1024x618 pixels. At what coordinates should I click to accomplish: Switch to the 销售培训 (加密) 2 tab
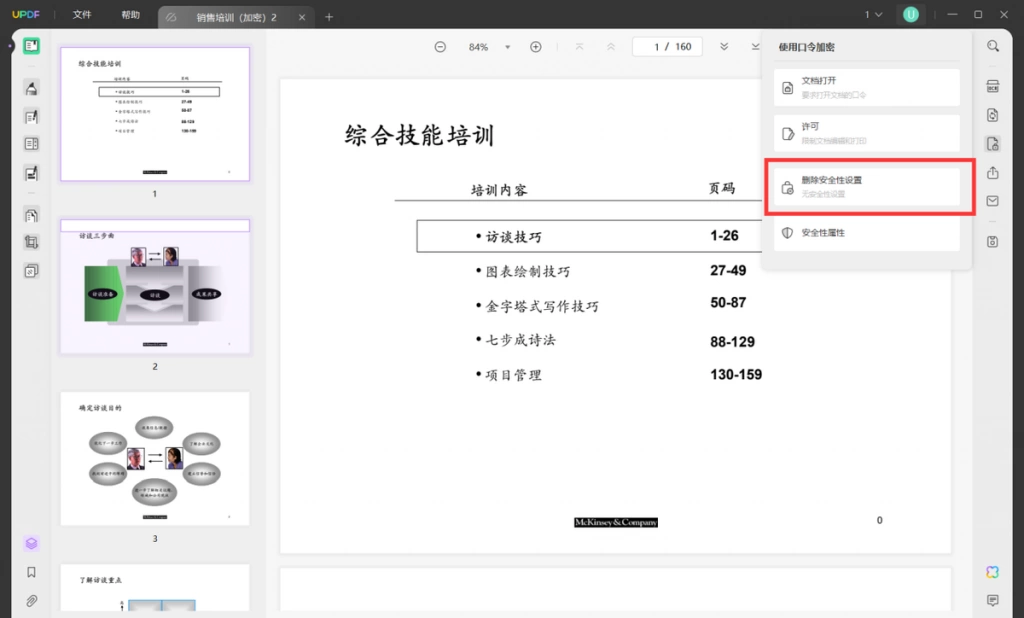click(x=236, y=18)
